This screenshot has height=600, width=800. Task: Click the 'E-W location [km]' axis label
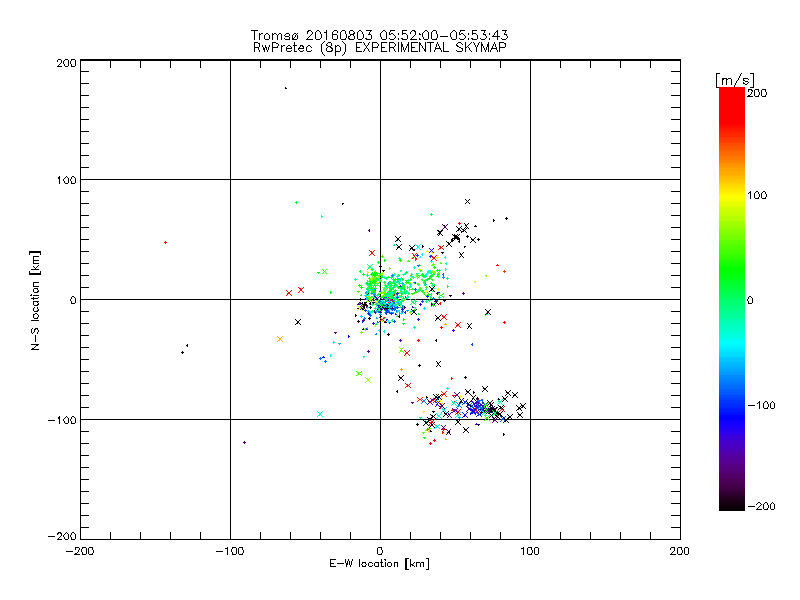[x=379, y=564]
